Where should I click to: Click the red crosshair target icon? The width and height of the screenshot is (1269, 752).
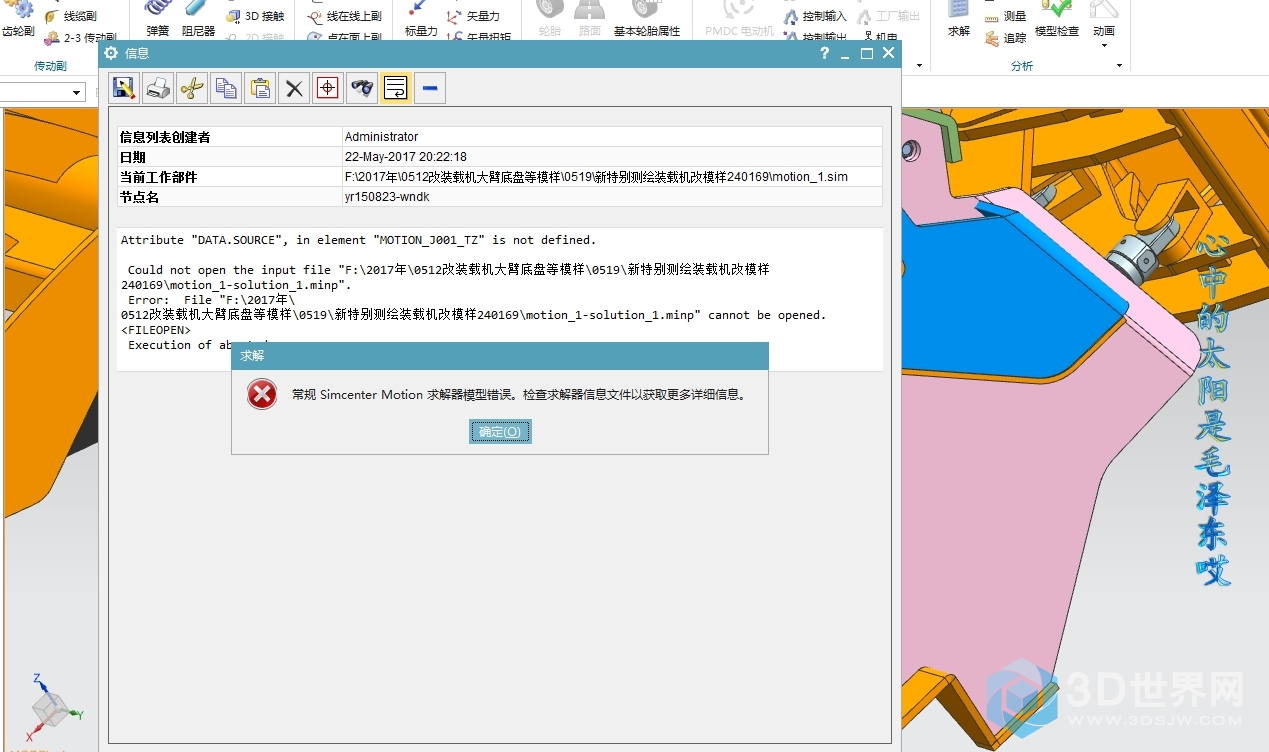[328, 89]
